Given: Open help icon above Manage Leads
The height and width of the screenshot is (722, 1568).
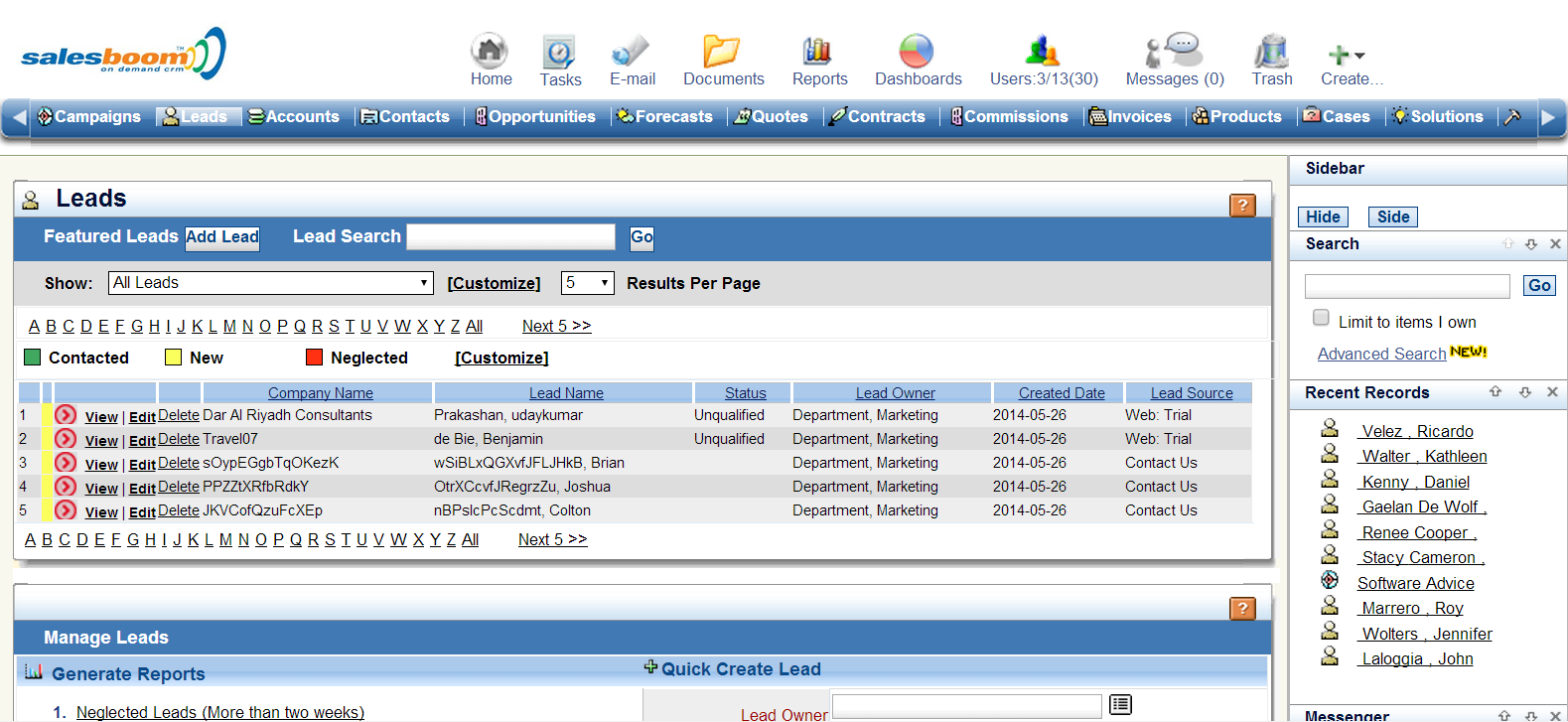Looking at the screenshot, I should (1242, 608).
